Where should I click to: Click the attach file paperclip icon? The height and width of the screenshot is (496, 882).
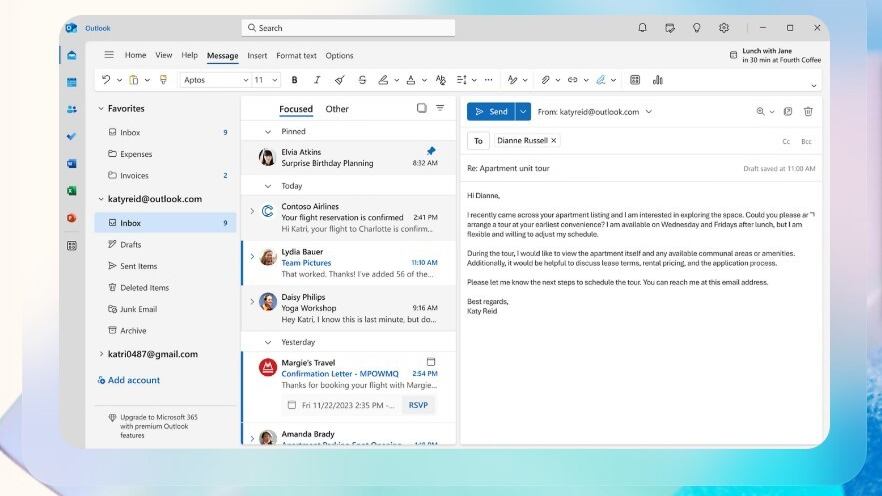[x=545, y=80]
